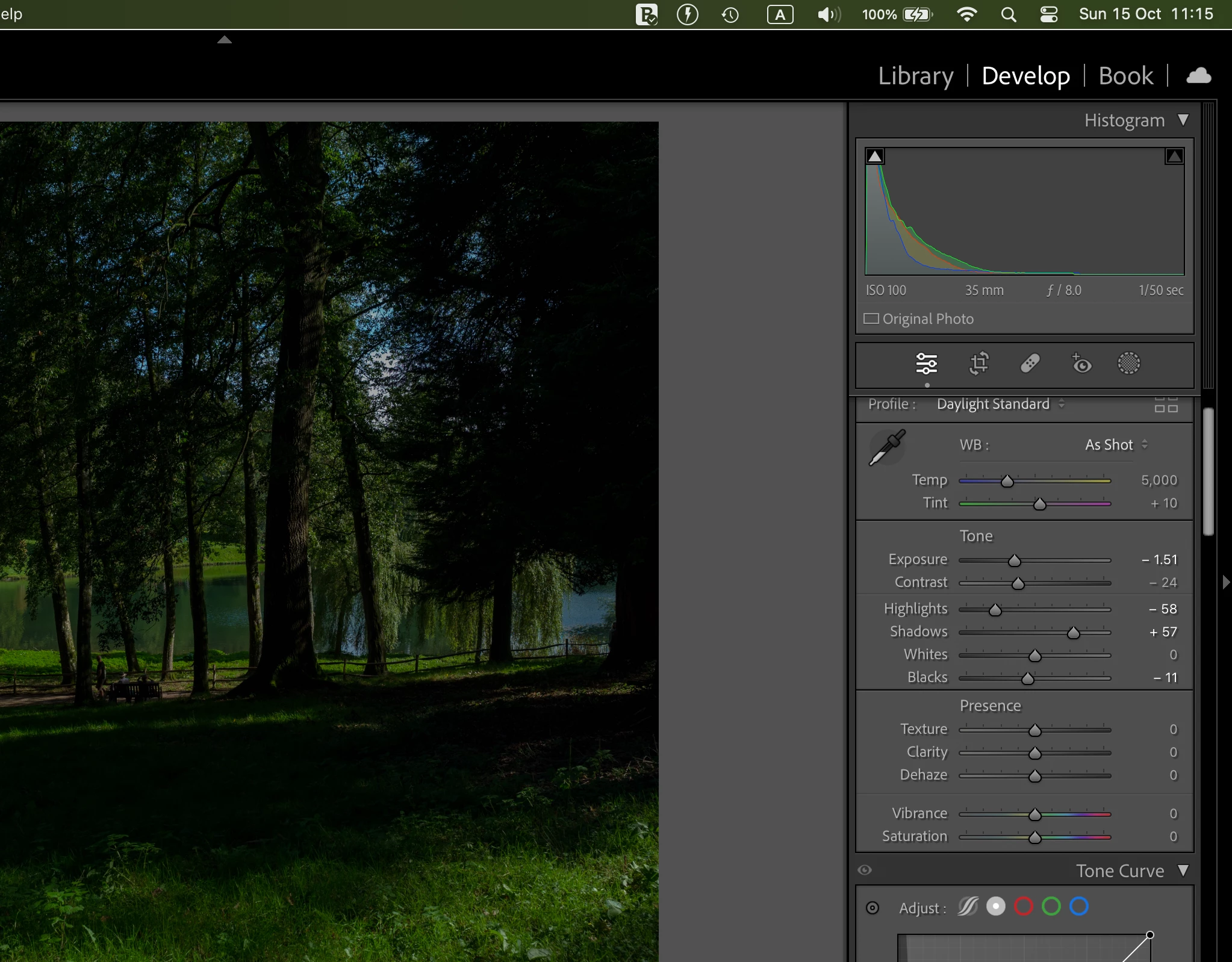Click the Exposure slider handle

(1015, 560)
